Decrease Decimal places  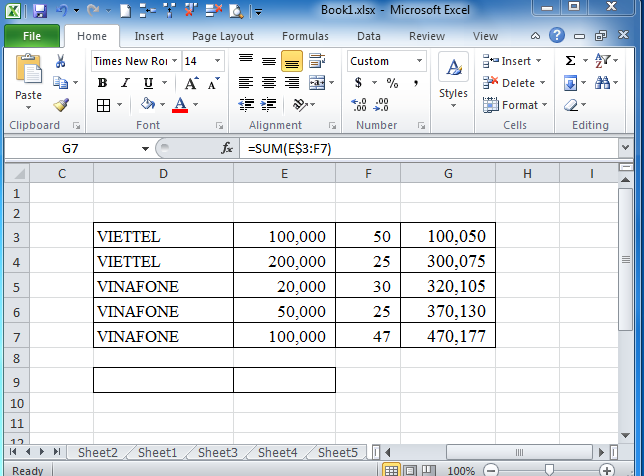pyautogui.click(x=381, y=105)
